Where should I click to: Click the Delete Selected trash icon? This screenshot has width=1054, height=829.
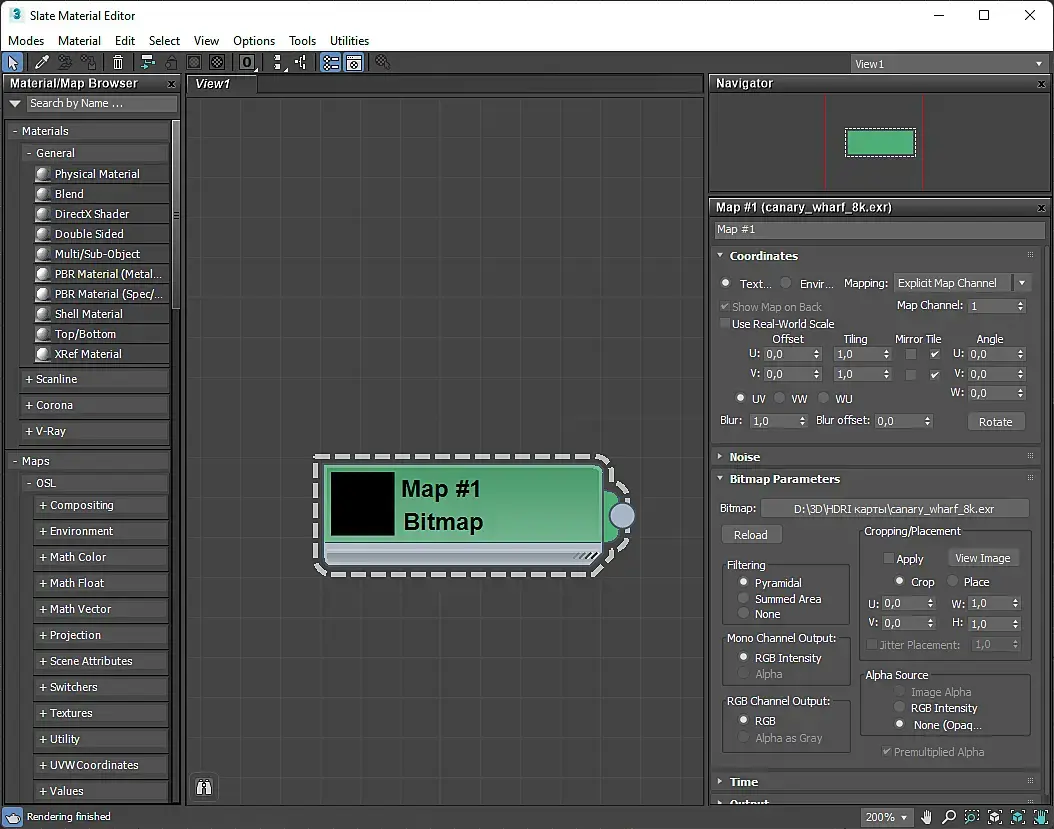pos(118,63)
